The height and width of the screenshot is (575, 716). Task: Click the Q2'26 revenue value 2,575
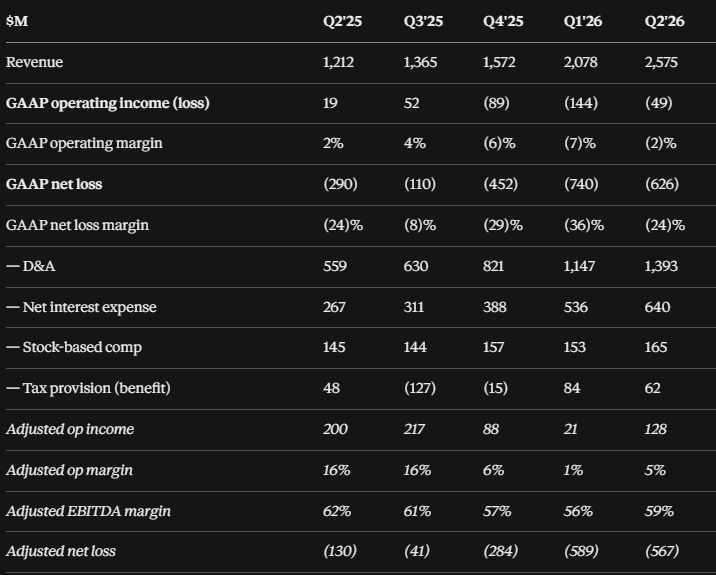coord(661,62)
